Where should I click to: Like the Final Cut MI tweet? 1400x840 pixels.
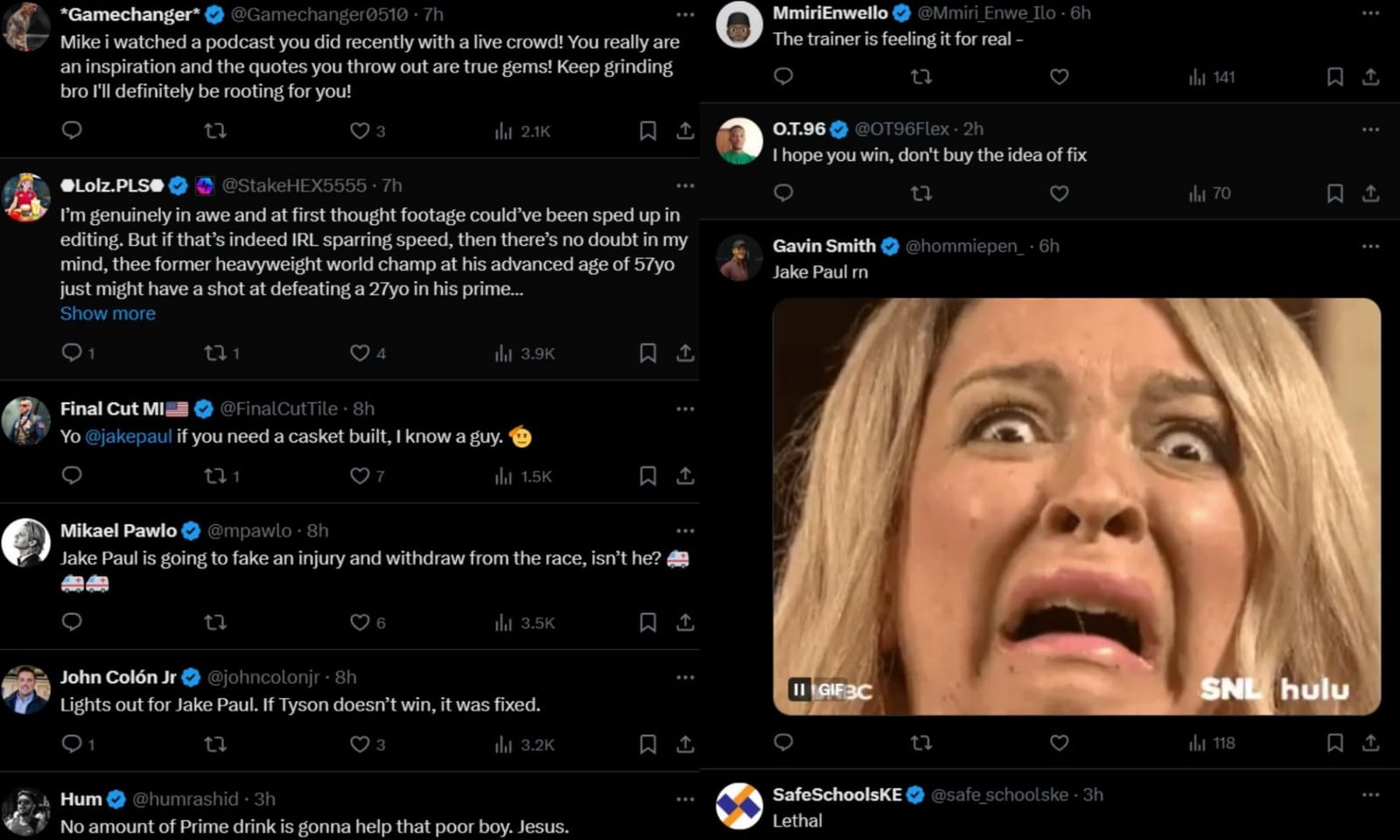pos(360,475)
